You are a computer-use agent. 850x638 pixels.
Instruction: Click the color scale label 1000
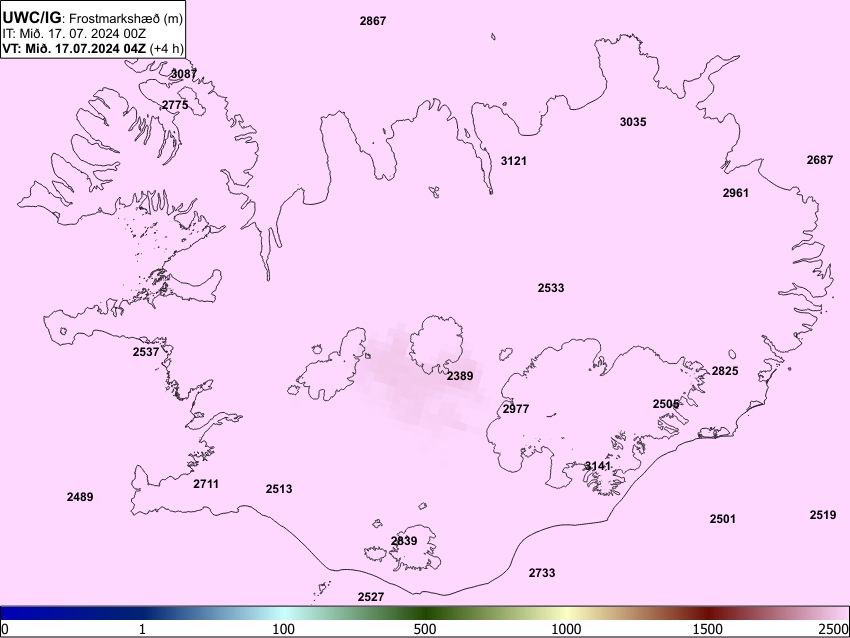click(566, 629)
